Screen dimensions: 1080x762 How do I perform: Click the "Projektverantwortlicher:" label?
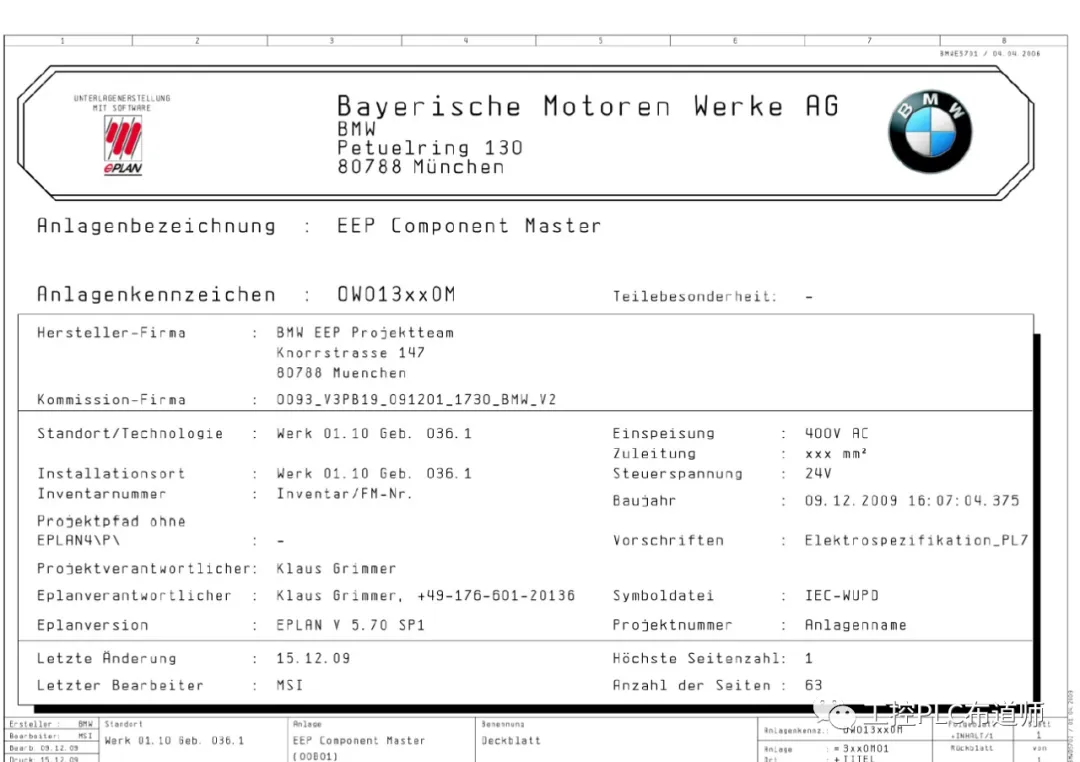click(x=147, y=568)
